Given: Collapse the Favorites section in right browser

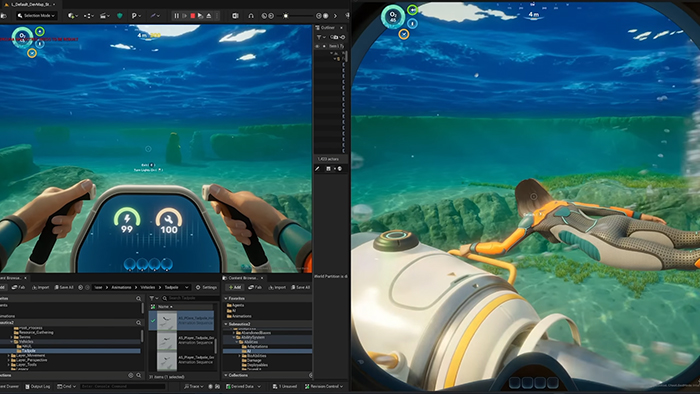Looking at the screenshot, I should coord(226,299).
